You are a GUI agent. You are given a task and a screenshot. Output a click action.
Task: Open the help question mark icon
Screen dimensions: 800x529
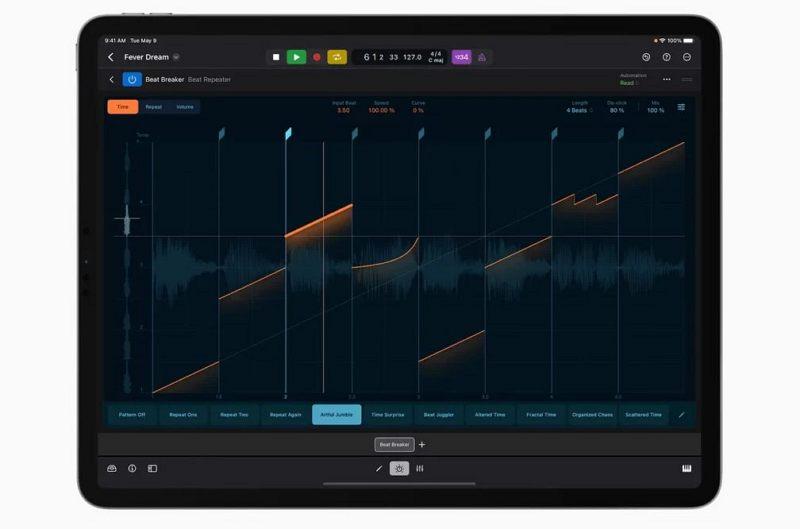coord(666,57)
